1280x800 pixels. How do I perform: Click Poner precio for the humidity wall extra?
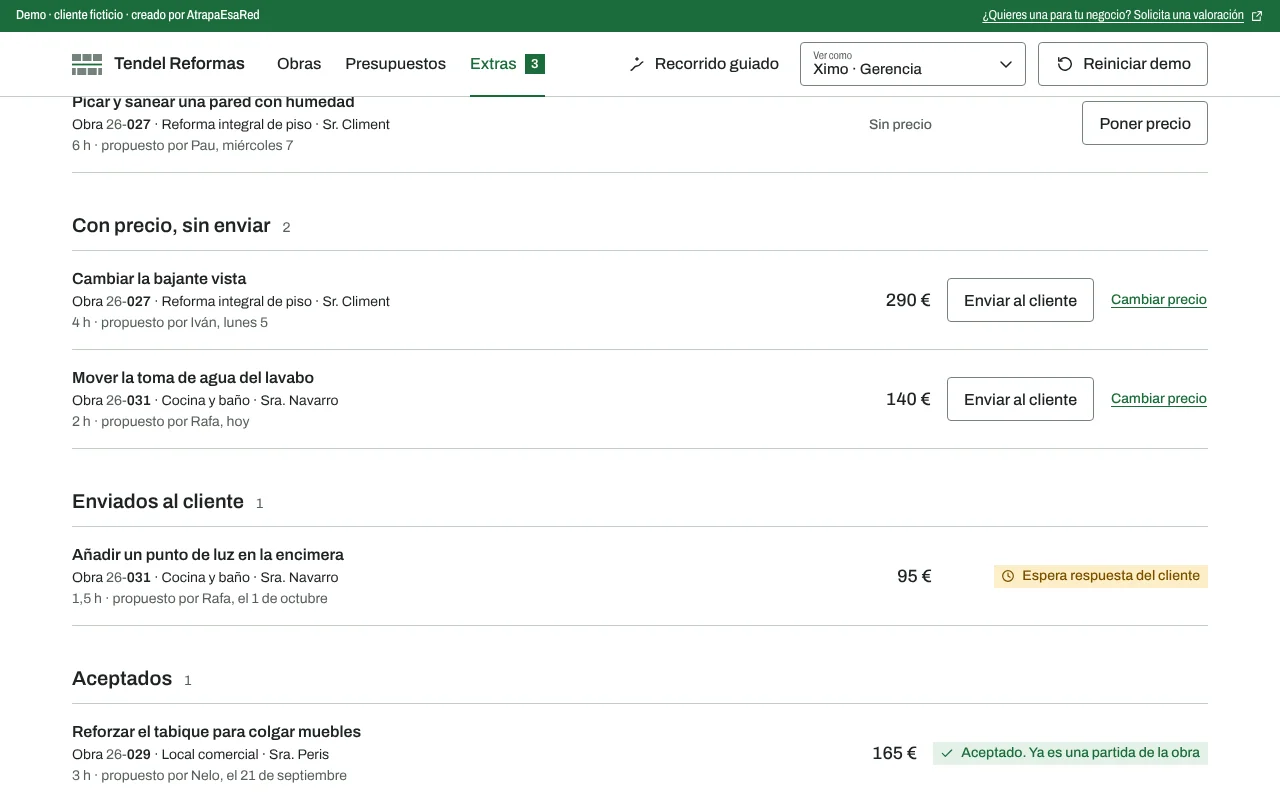click(x=1145, y=123)
